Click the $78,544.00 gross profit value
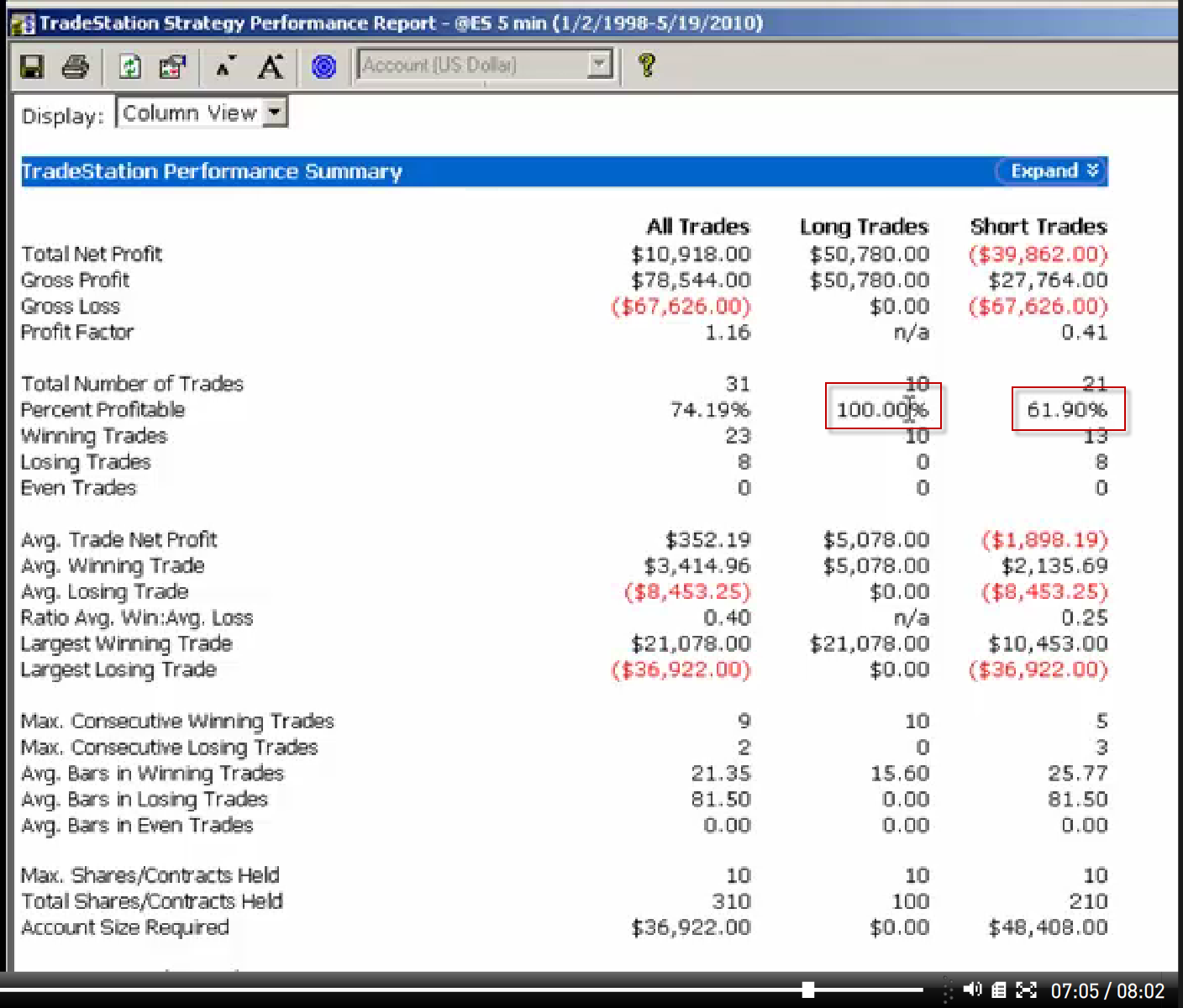The image size is (1183, 1008). [x=691, y=280]
